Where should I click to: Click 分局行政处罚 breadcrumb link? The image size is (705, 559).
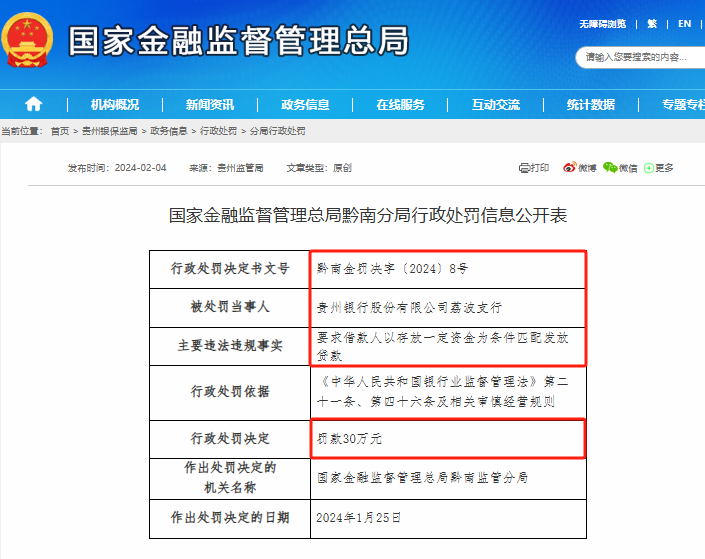pyautogui.click(x=277, y=131)
